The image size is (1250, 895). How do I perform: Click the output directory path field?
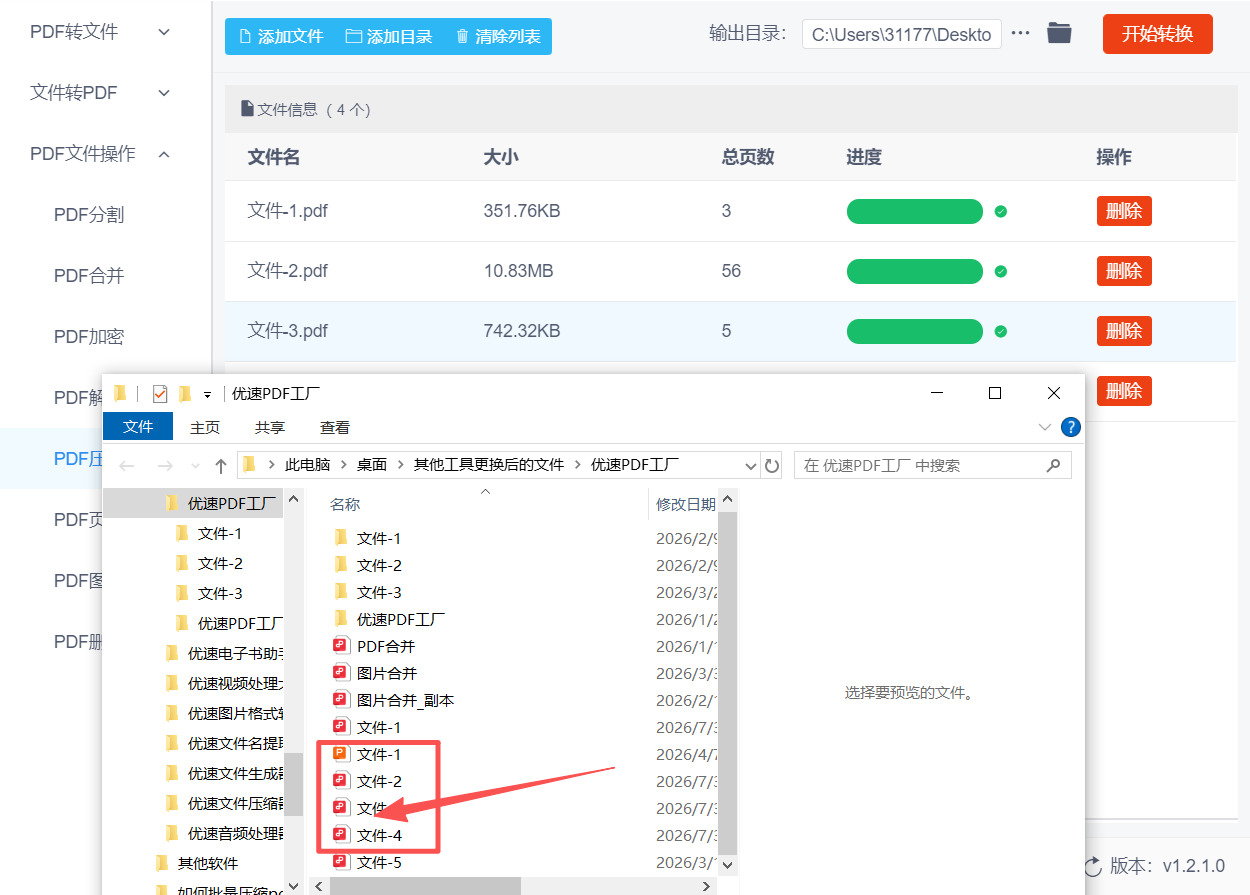click(x=902, y=34)
